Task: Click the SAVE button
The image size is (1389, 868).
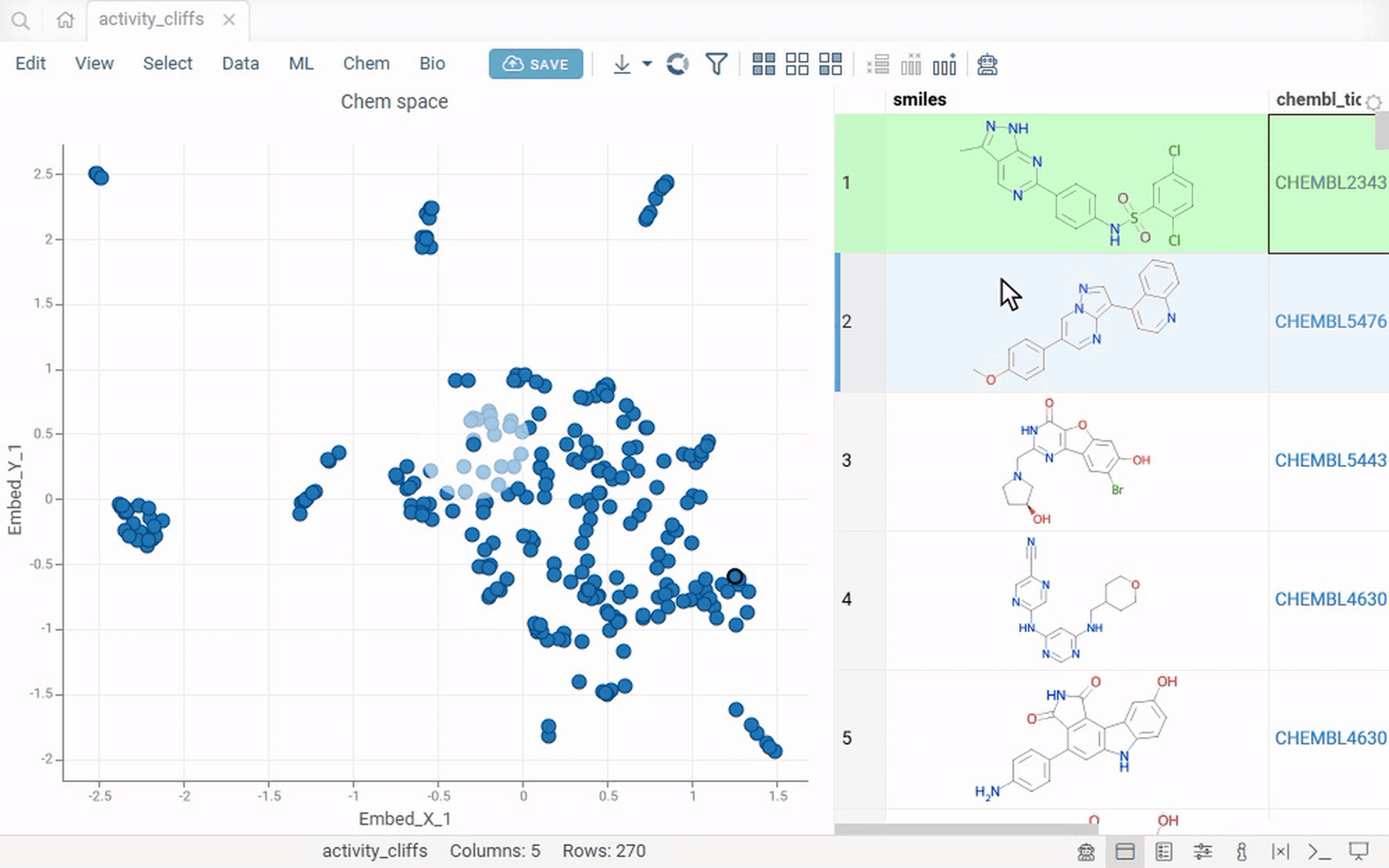Action: tap(536, 64)
